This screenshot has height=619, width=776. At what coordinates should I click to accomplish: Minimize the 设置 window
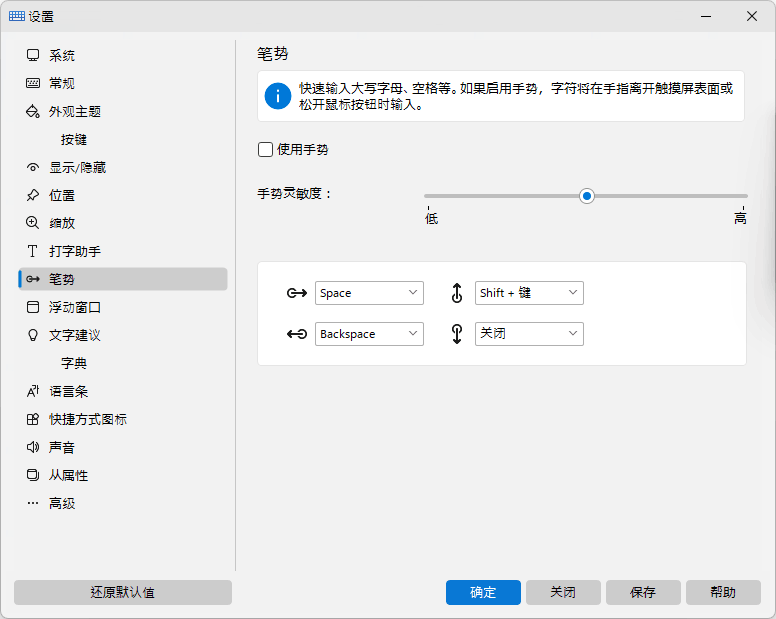tap(706, 16)
